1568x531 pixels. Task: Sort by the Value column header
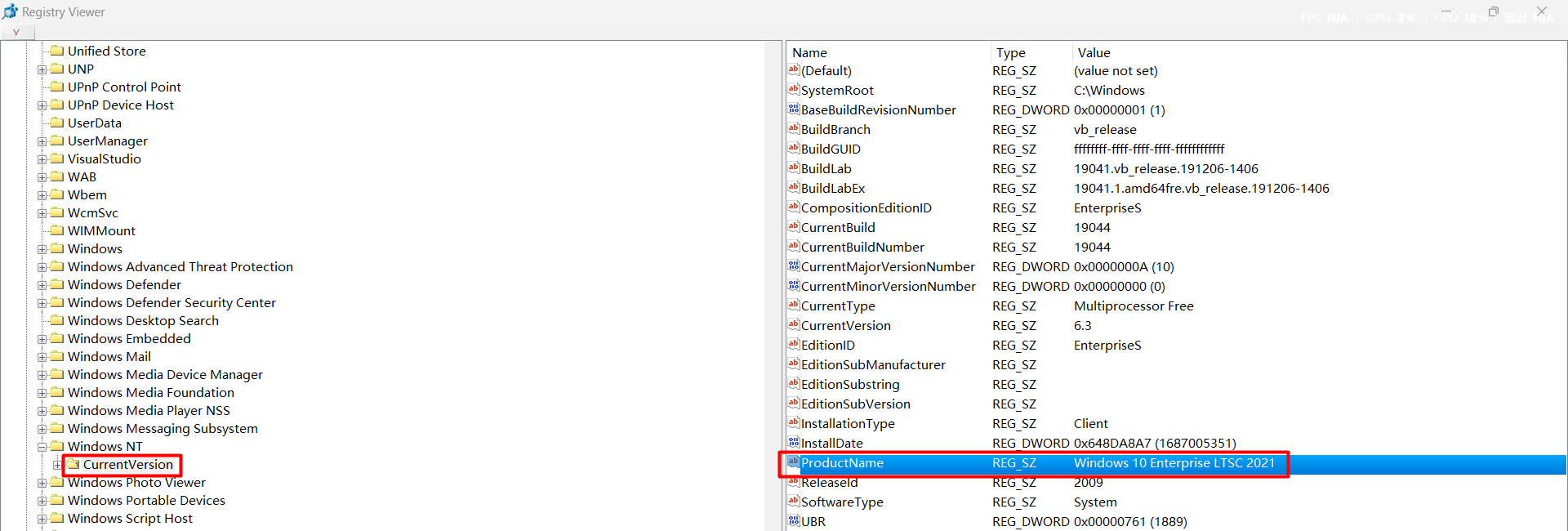point(1318,52)
